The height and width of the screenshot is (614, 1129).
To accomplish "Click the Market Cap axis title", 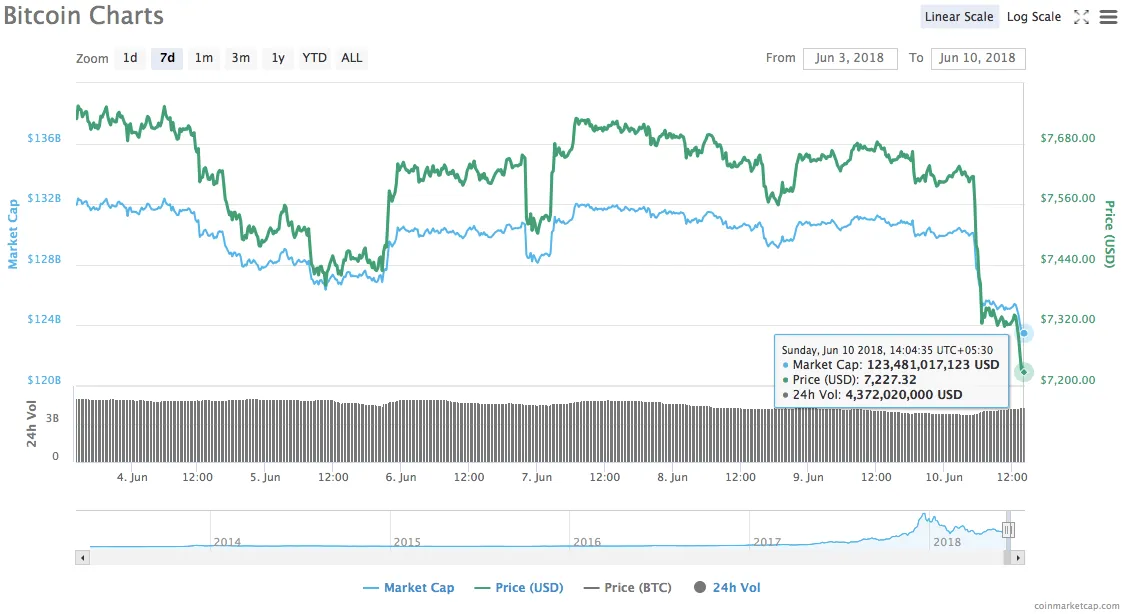I will [12, 235].
